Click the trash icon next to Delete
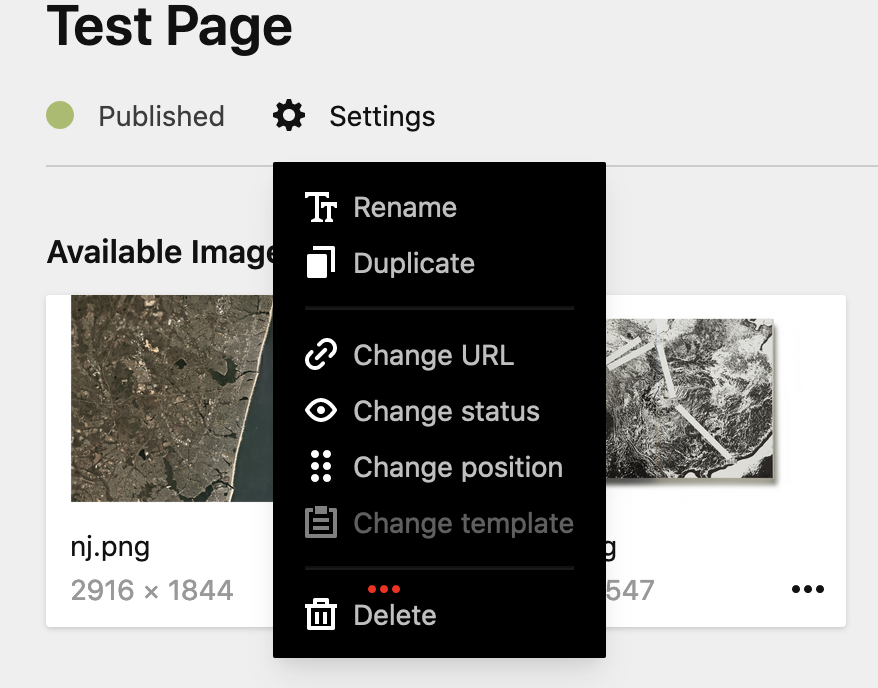878x688 pixels. coord(319,615)
